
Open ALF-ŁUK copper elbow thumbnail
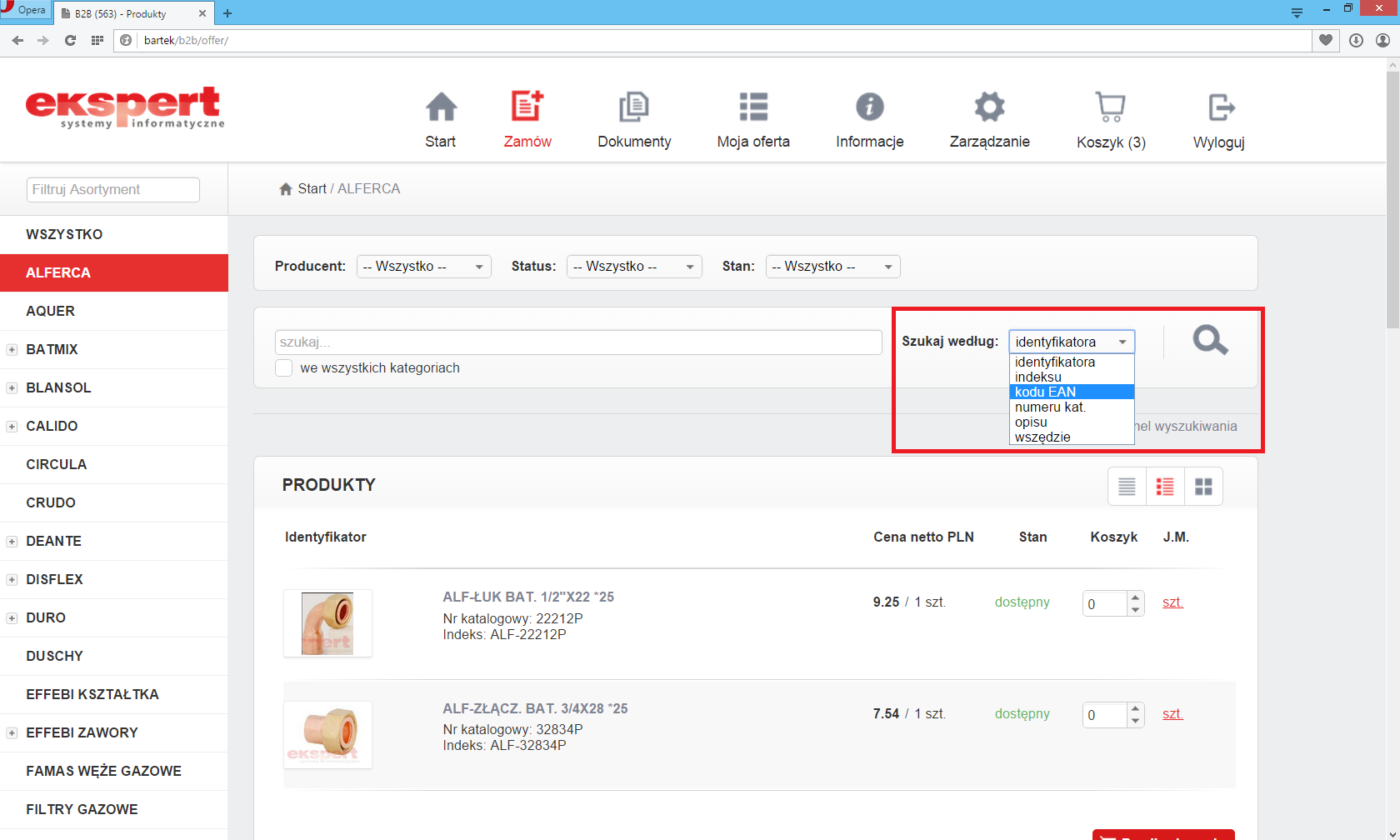(327, 623)
